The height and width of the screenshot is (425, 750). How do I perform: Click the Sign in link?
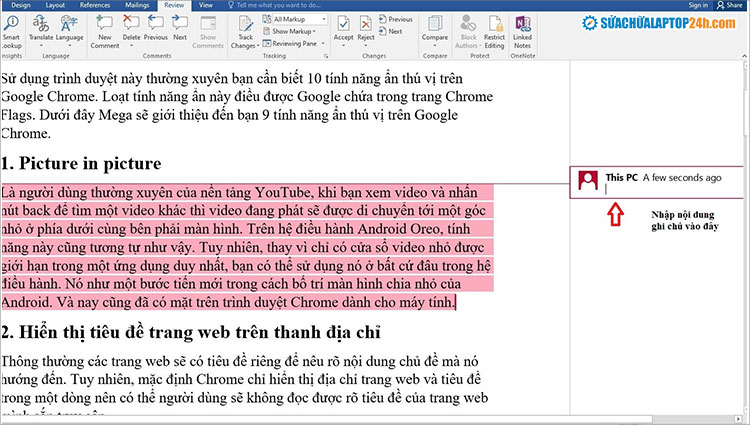click(698, 5)
